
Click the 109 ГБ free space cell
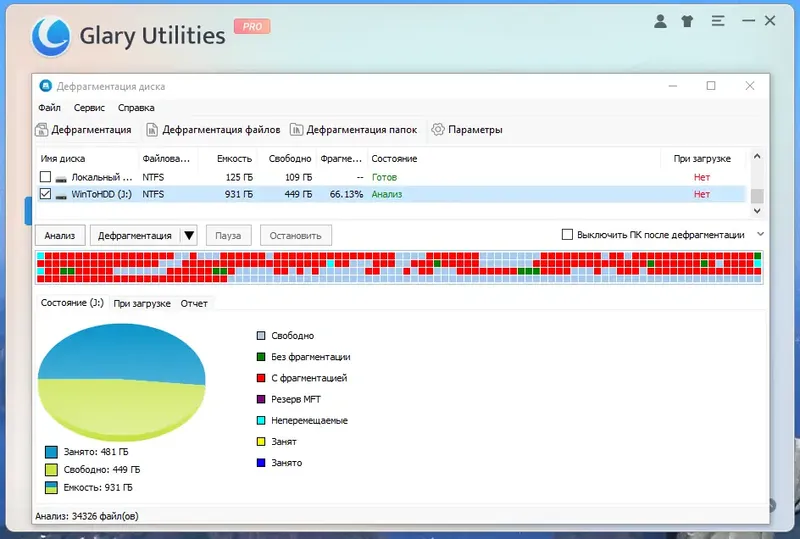pos(298,177)
